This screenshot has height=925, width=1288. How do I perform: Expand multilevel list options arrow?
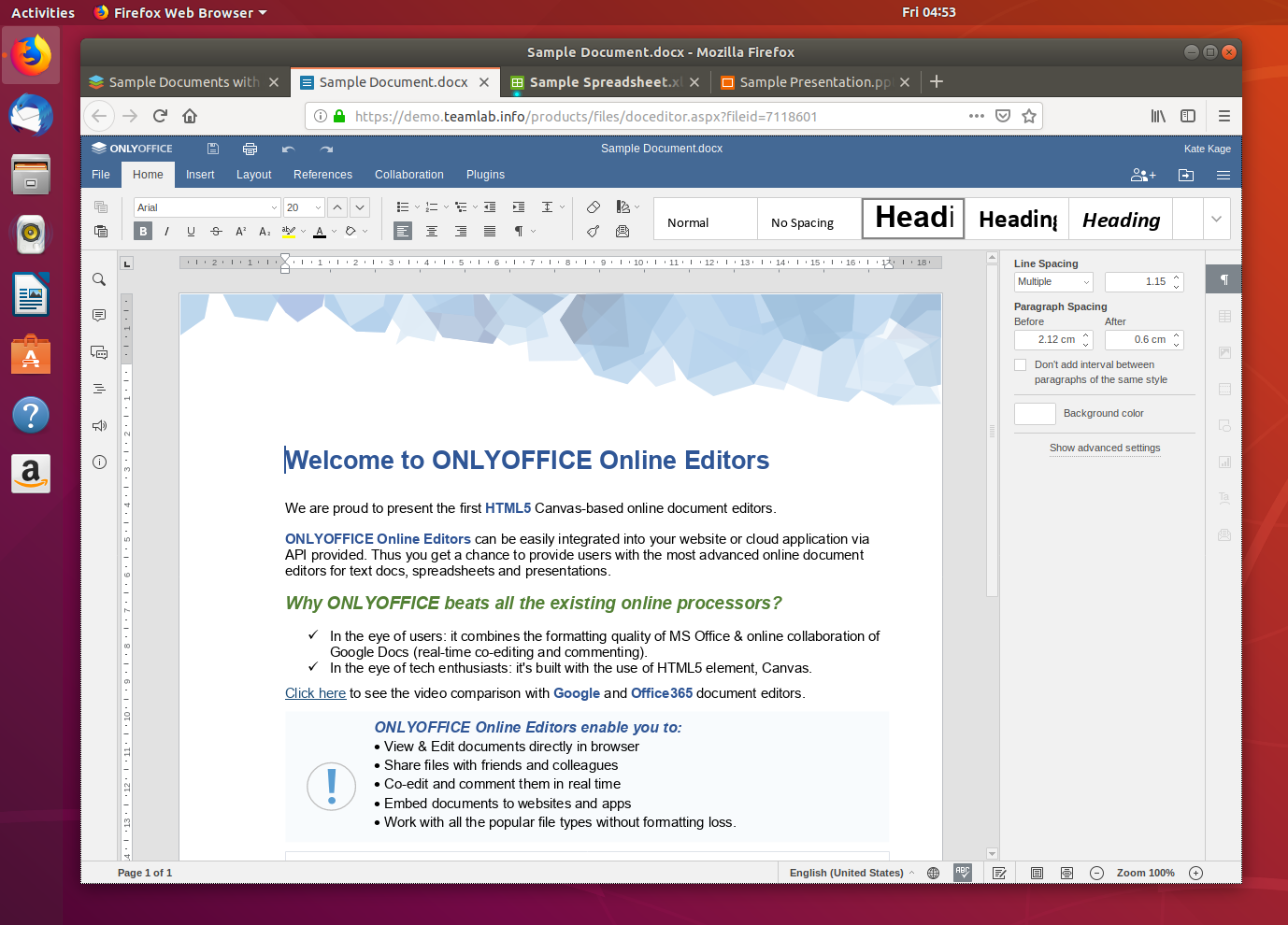tap(475, 206)
